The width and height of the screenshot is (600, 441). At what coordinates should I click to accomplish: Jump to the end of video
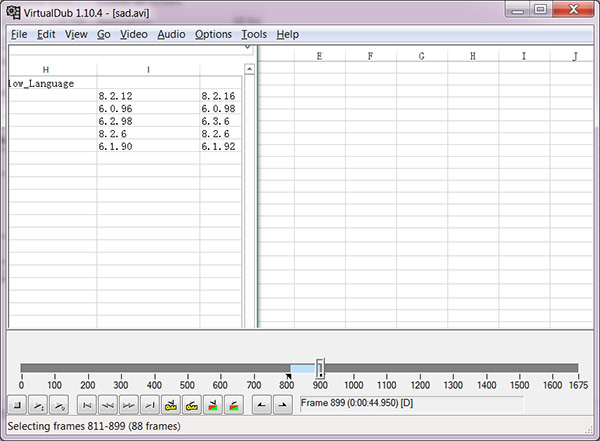pyautogui.click(x=150, y=405)
